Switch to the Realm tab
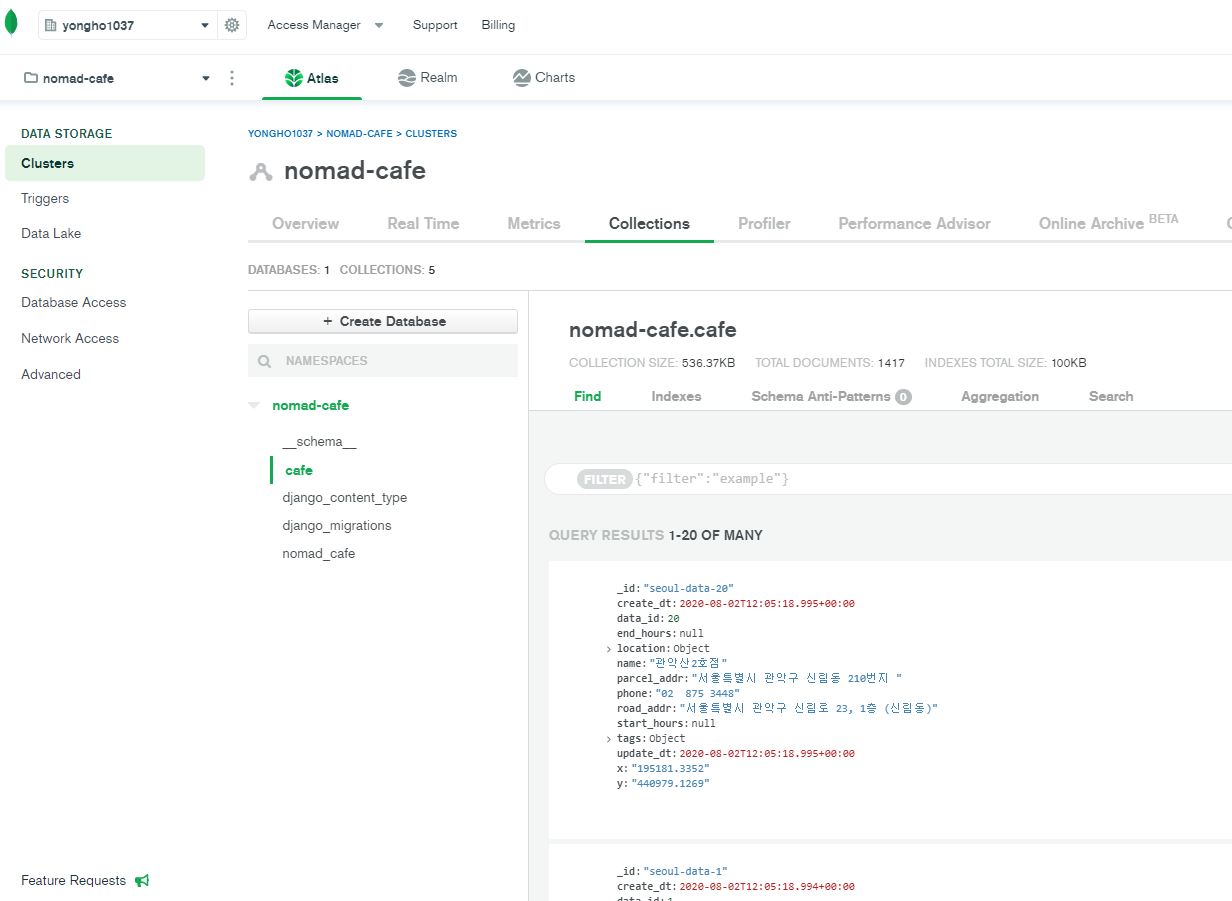Image resolution: width=1232 pixels, height=901 pixels. [427, 78]
